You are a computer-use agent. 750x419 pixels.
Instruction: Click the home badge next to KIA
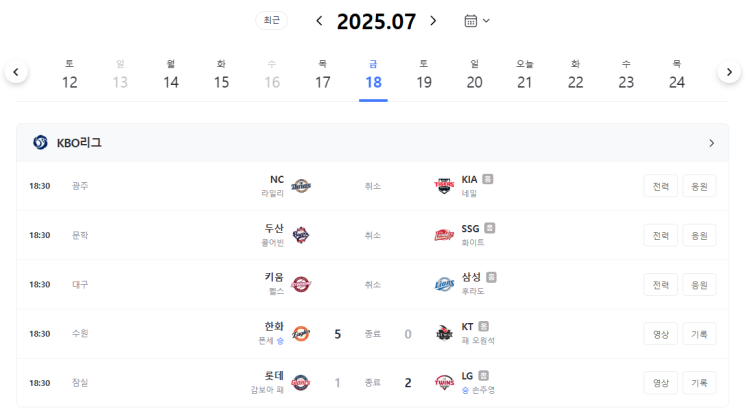(487, 179)
